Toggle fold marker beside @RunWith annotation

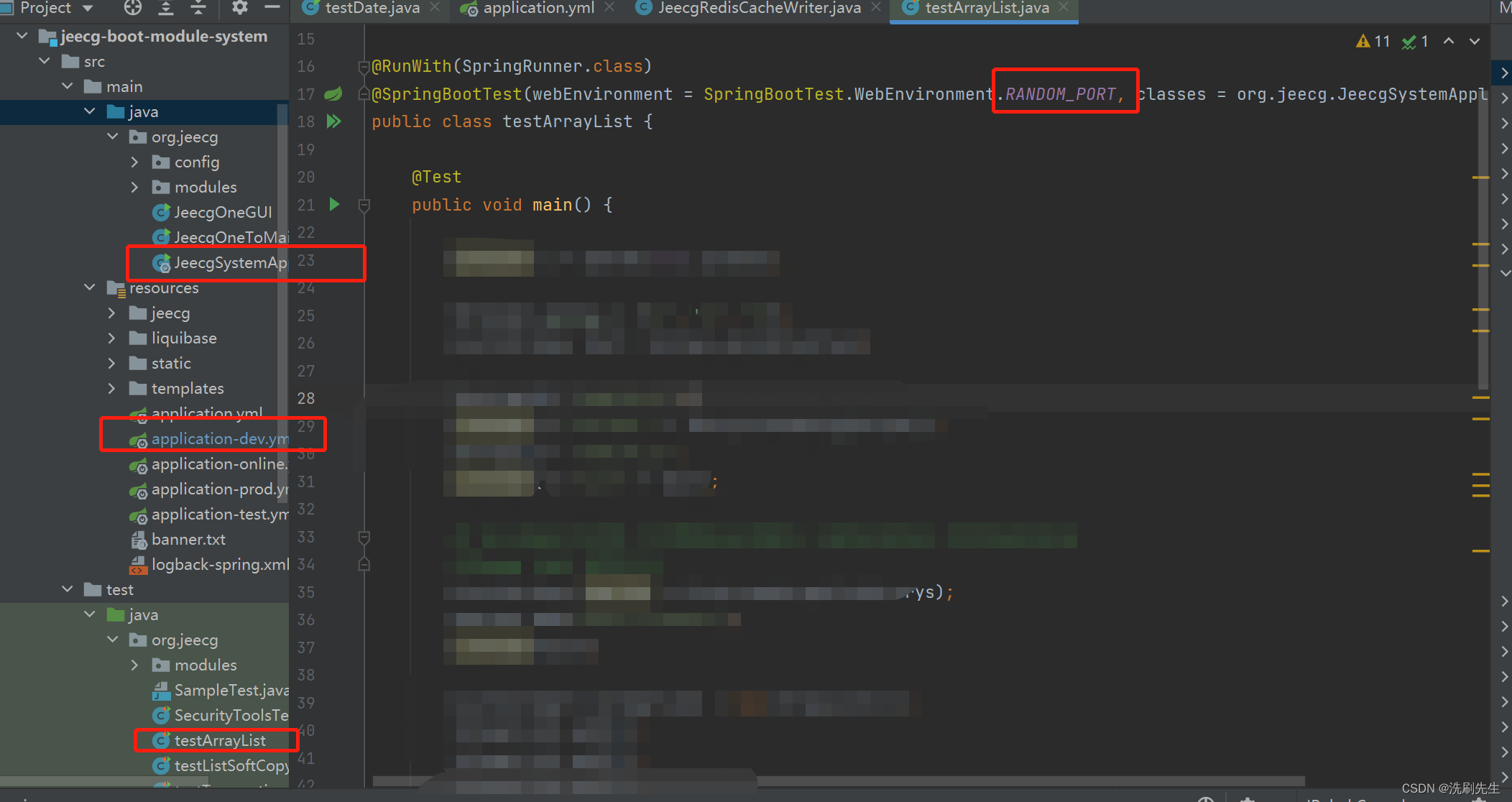coord(364,67)
